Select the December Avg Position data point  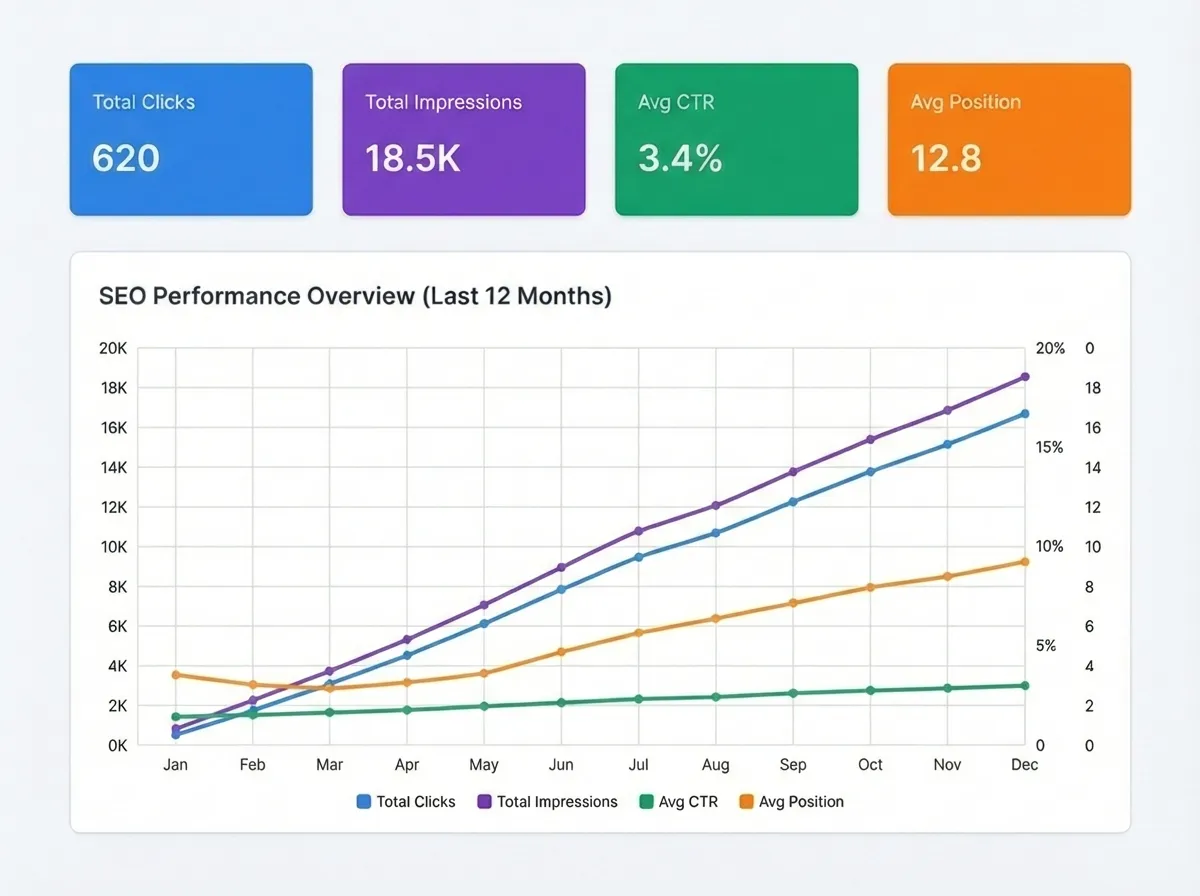1024,561
